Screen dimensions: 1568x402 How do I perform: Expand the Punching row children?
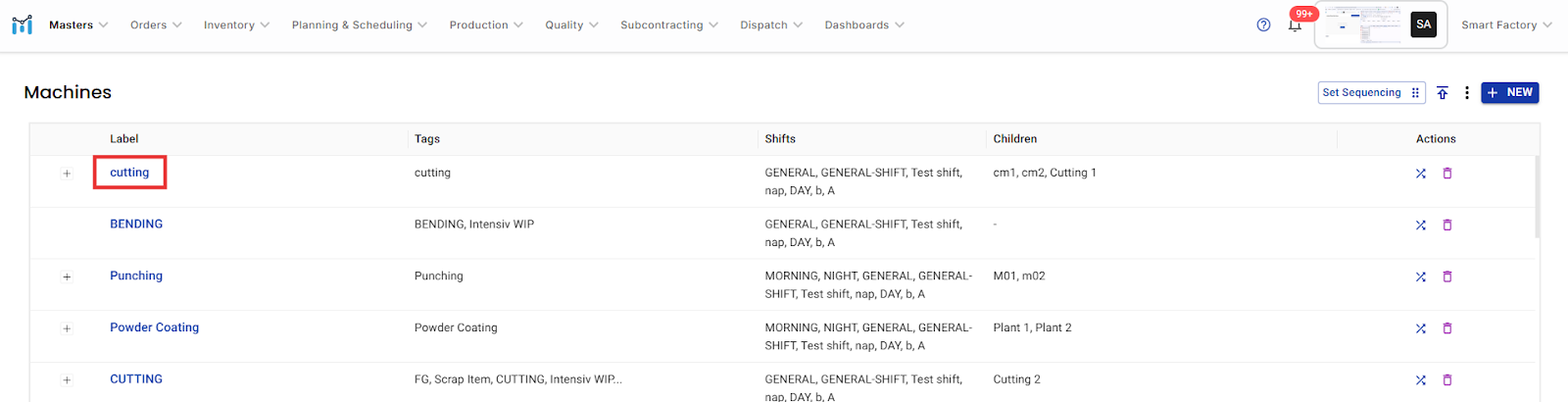pyautogui.click(x=67, y=277)
